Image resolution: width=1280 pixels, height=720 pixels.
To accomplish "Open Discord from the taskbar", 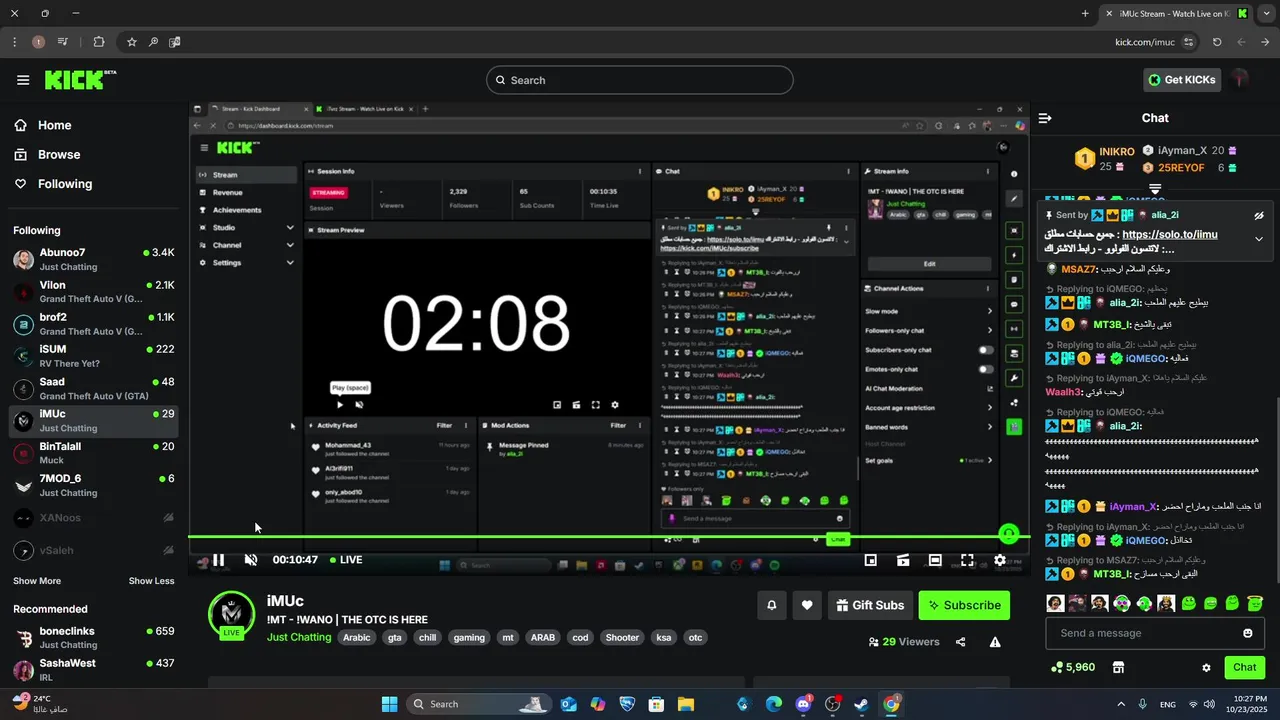I will (x=803, y=704).
